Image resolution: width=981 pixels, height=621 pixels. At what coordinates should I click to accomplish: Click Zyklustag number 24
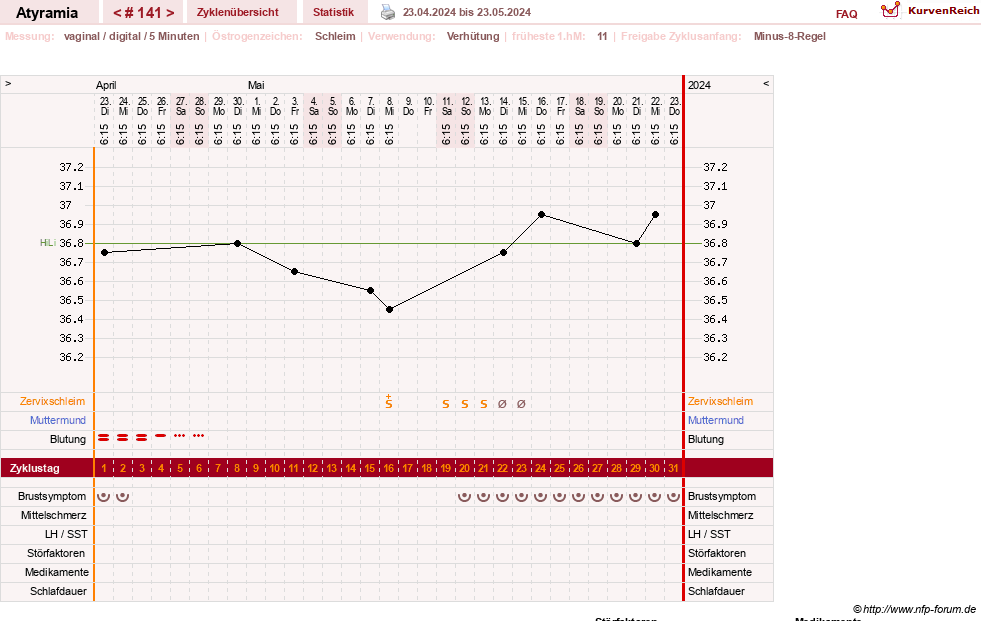coord(540,468)
